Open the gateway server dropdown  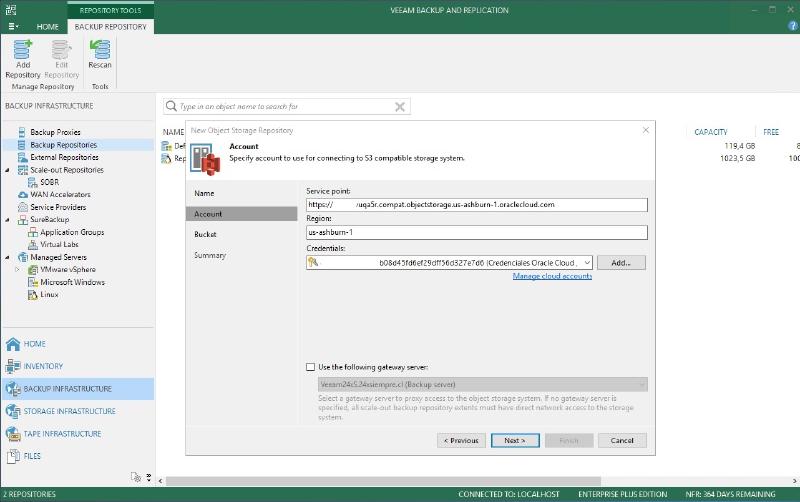pos(642,384)
